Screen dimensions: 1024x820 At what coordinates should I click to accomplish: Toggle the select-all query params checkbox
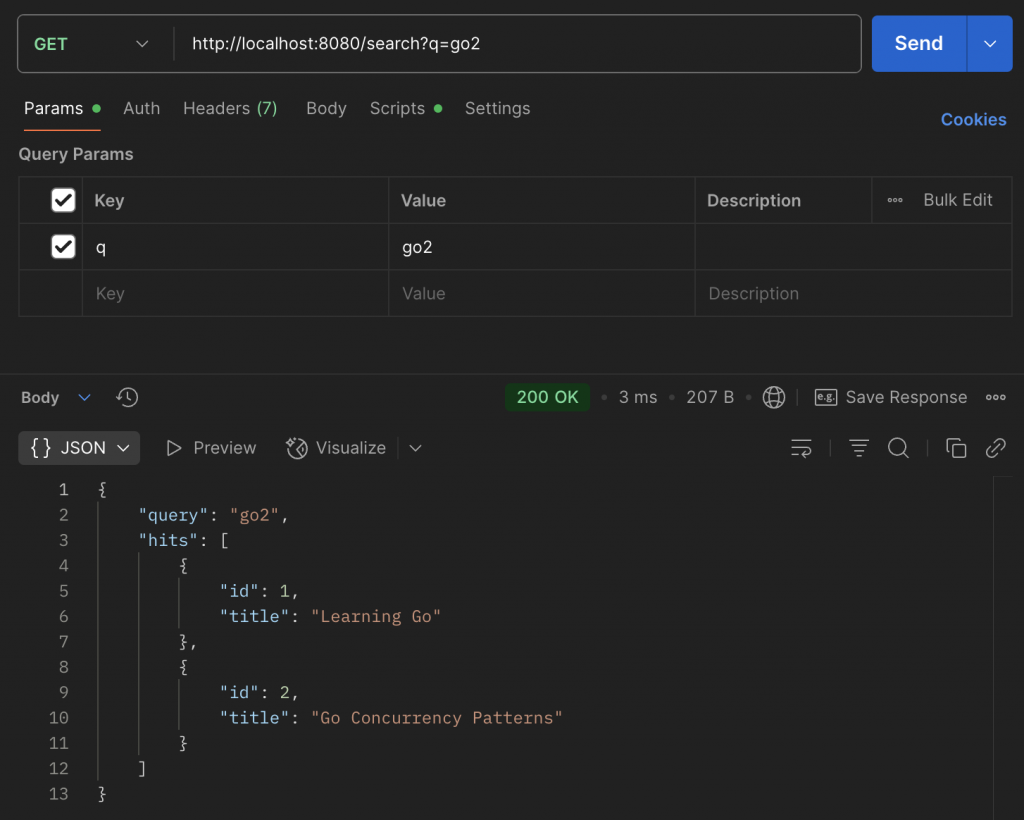(x=63, y=200)
